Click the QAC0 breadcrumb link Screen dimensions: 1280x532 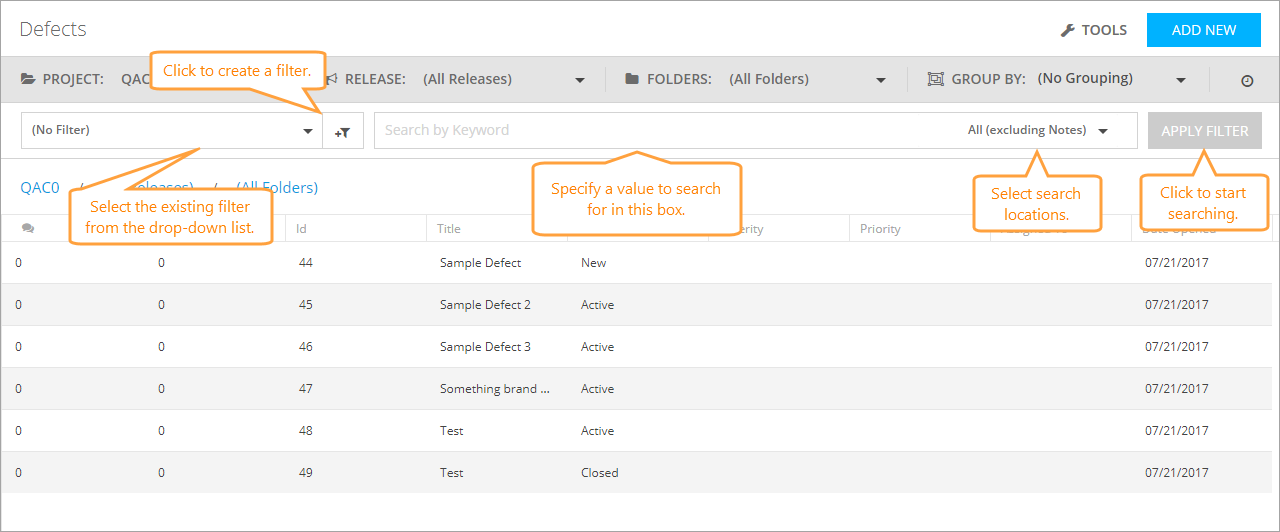pos(40,187)
